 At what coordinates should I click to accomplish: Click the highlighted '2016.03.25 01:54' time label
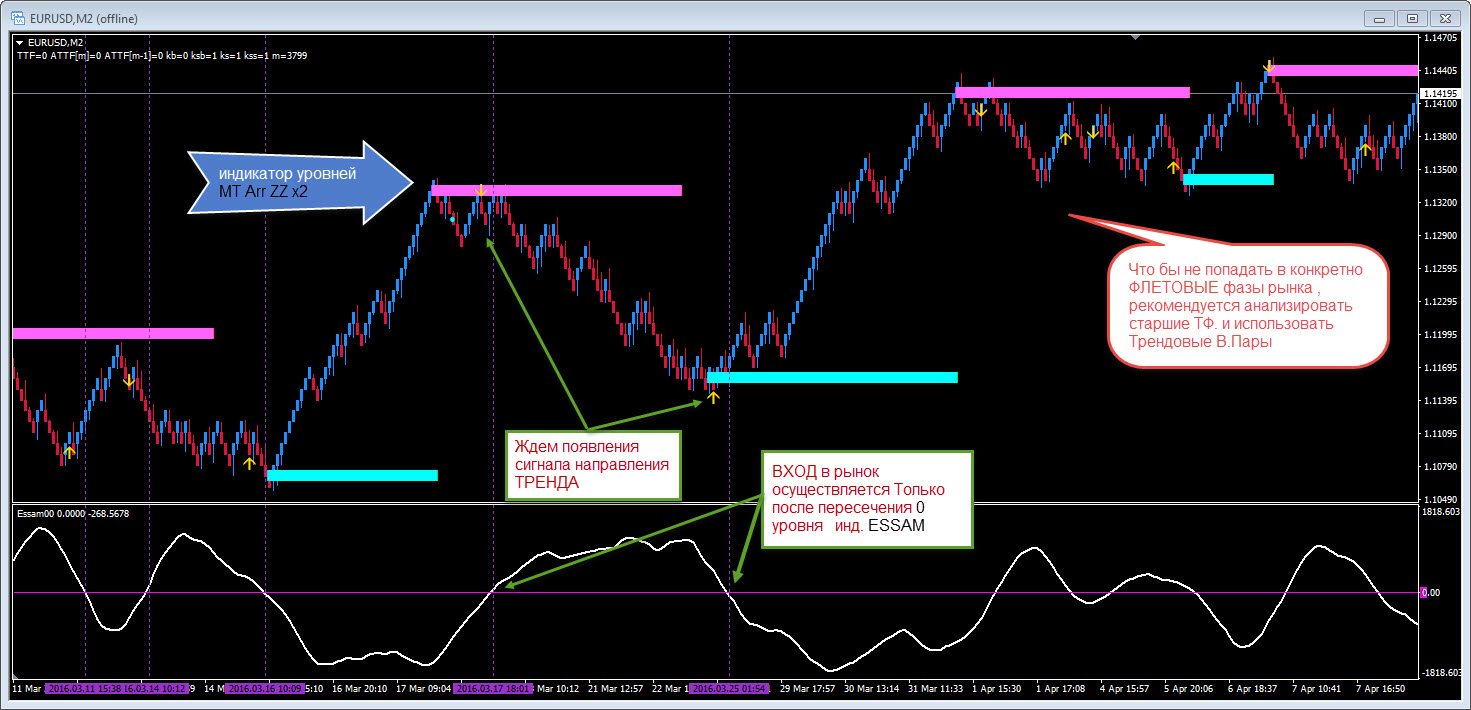coord(730,689)
